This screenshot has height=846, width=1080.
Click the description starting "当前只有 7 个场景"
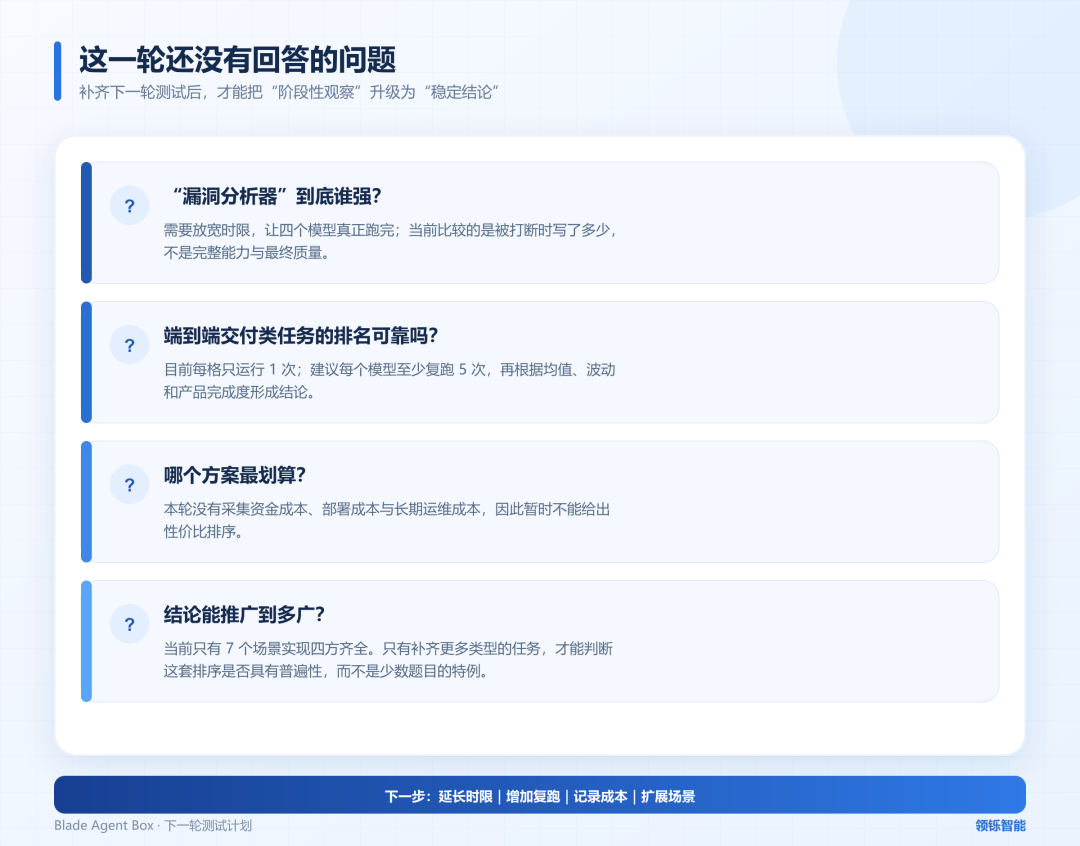388,659
